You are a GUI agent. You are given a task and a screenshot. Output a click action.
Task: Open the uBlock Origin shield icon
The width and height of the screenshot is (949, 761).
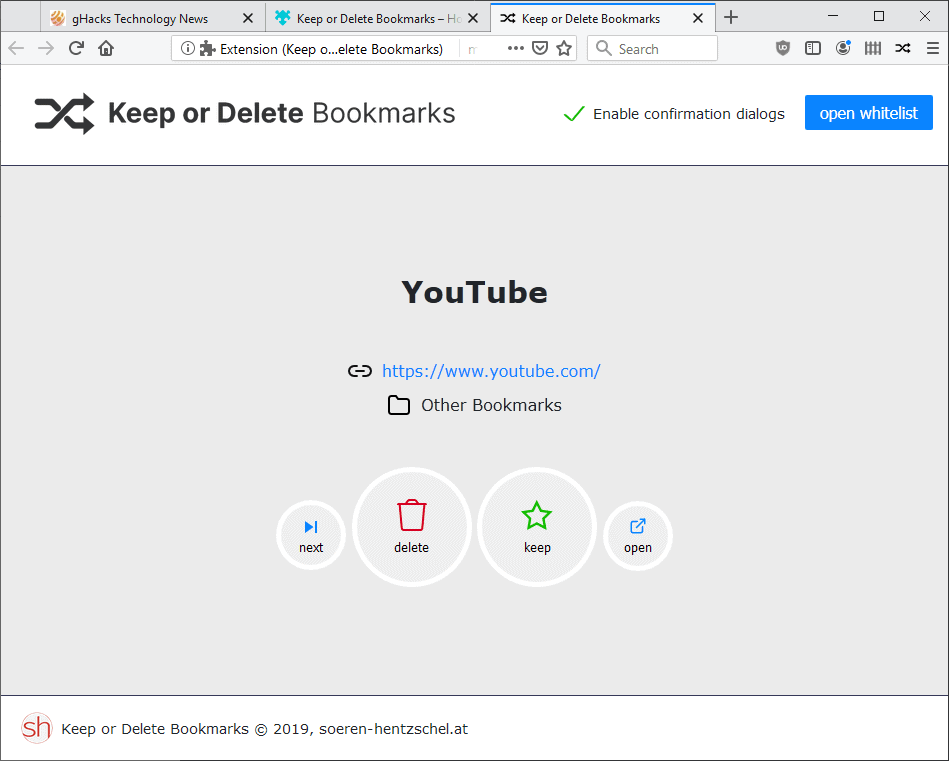click(783, 48)
